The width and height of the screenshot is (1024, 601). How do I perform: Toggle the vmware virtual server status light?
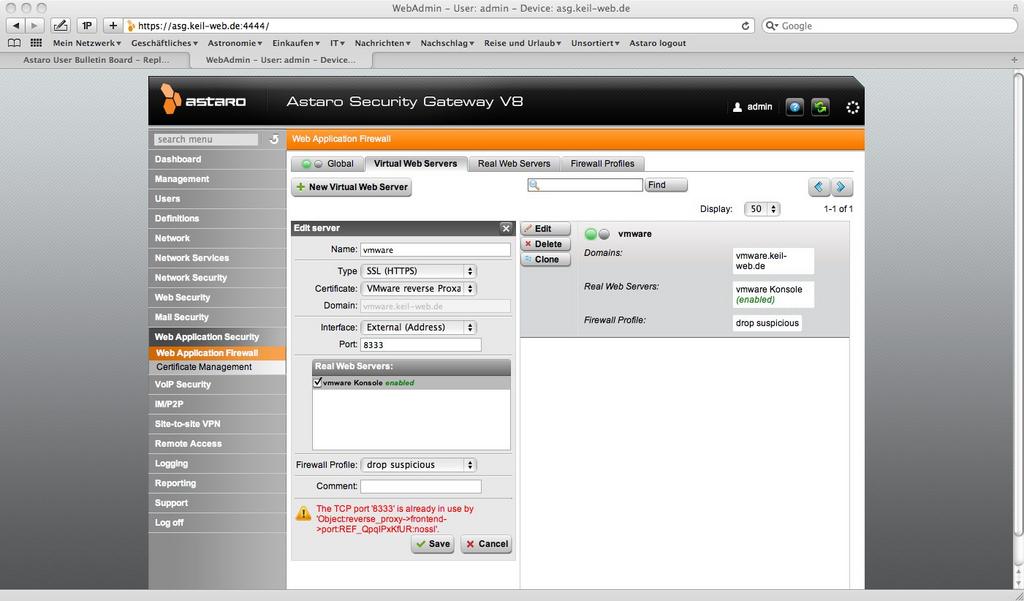pos(597,234)
